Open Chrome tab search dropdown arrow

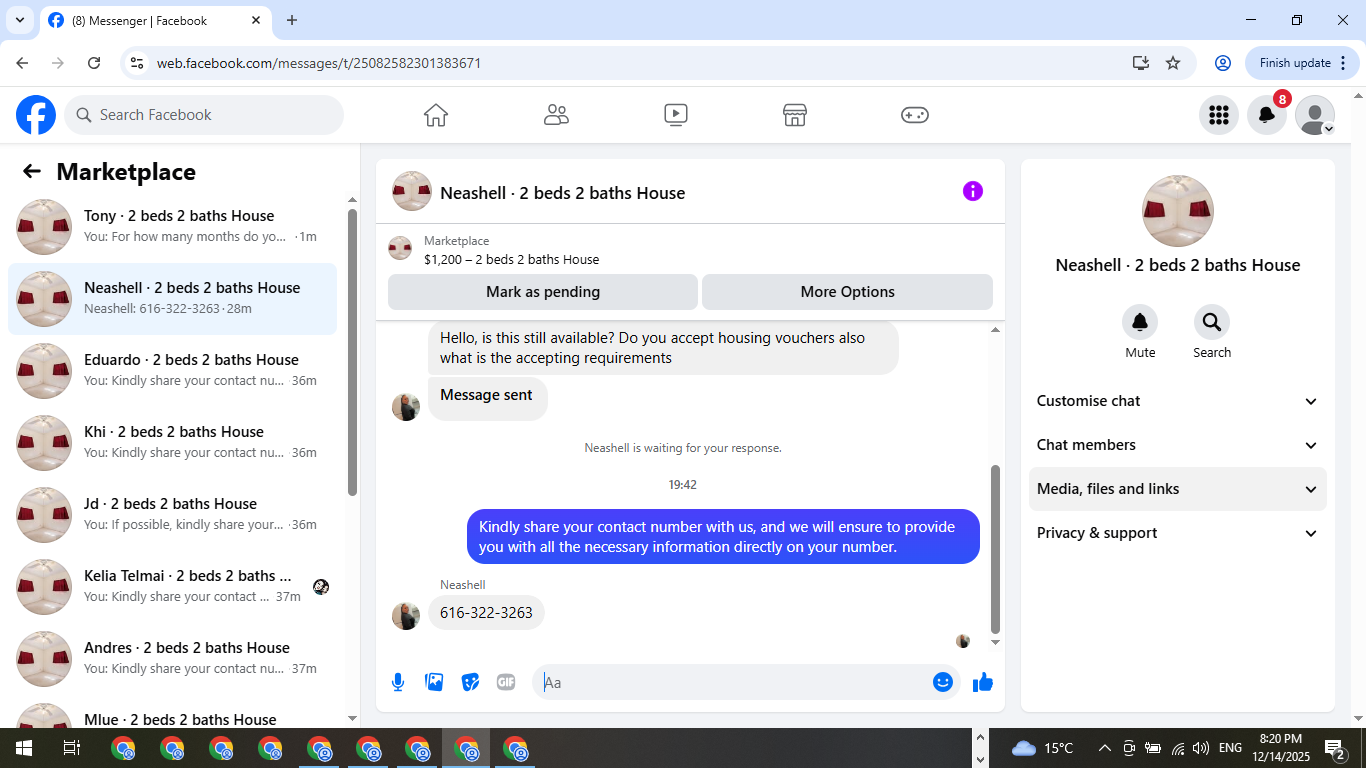(x=19, y=20)
